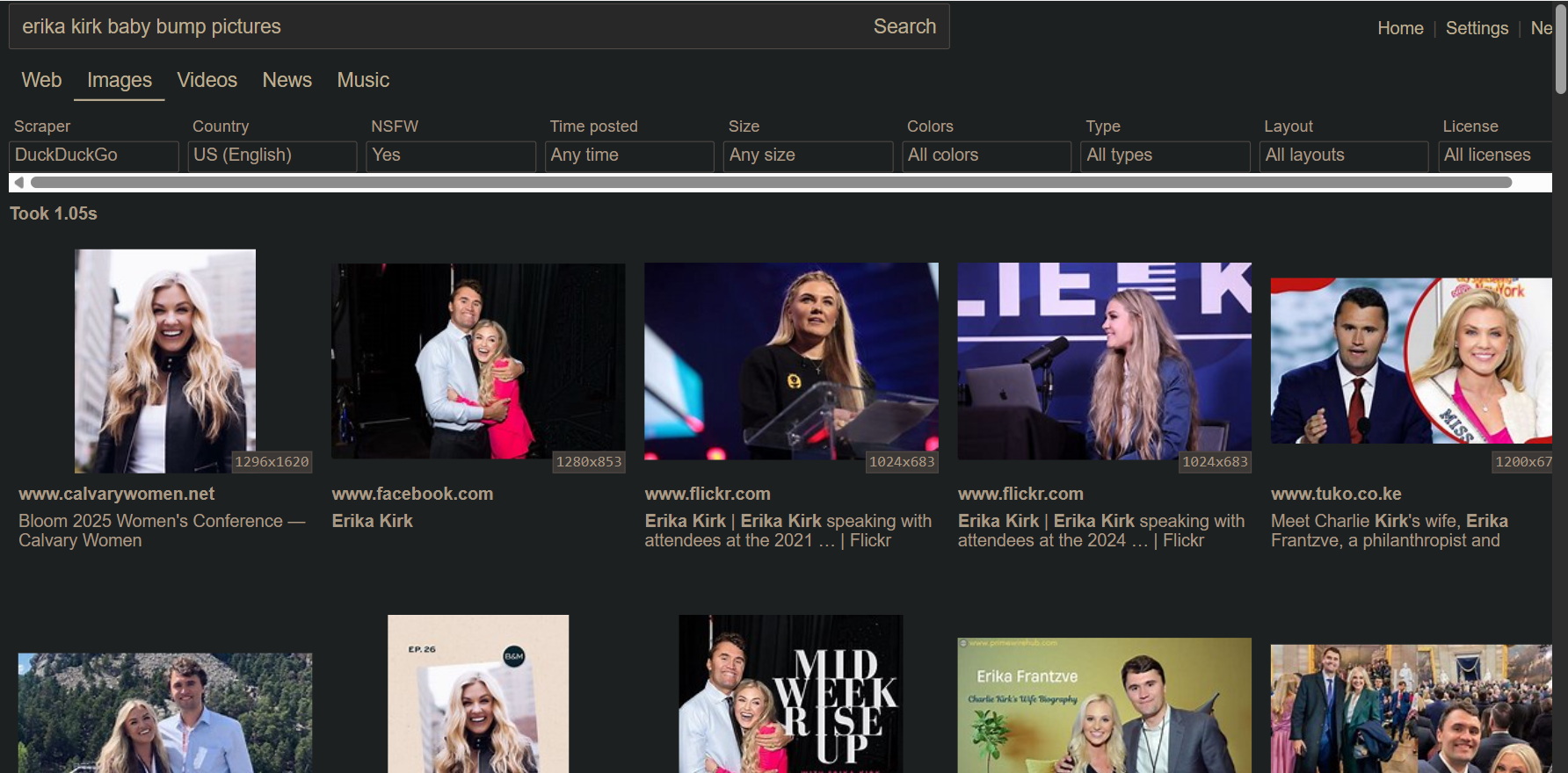Open the Size dropdown showing Any size

[x=809, y=155]
